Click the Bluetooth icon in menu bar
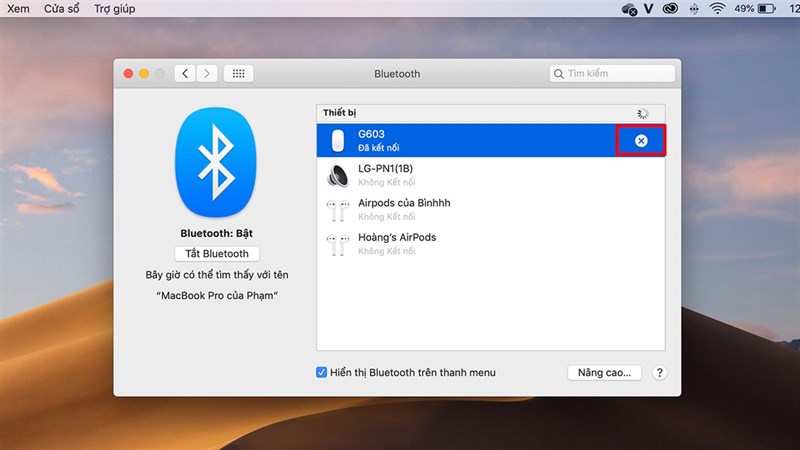This screenshot has height=450, width=800. pyautogui.click(x=694, y=9)
